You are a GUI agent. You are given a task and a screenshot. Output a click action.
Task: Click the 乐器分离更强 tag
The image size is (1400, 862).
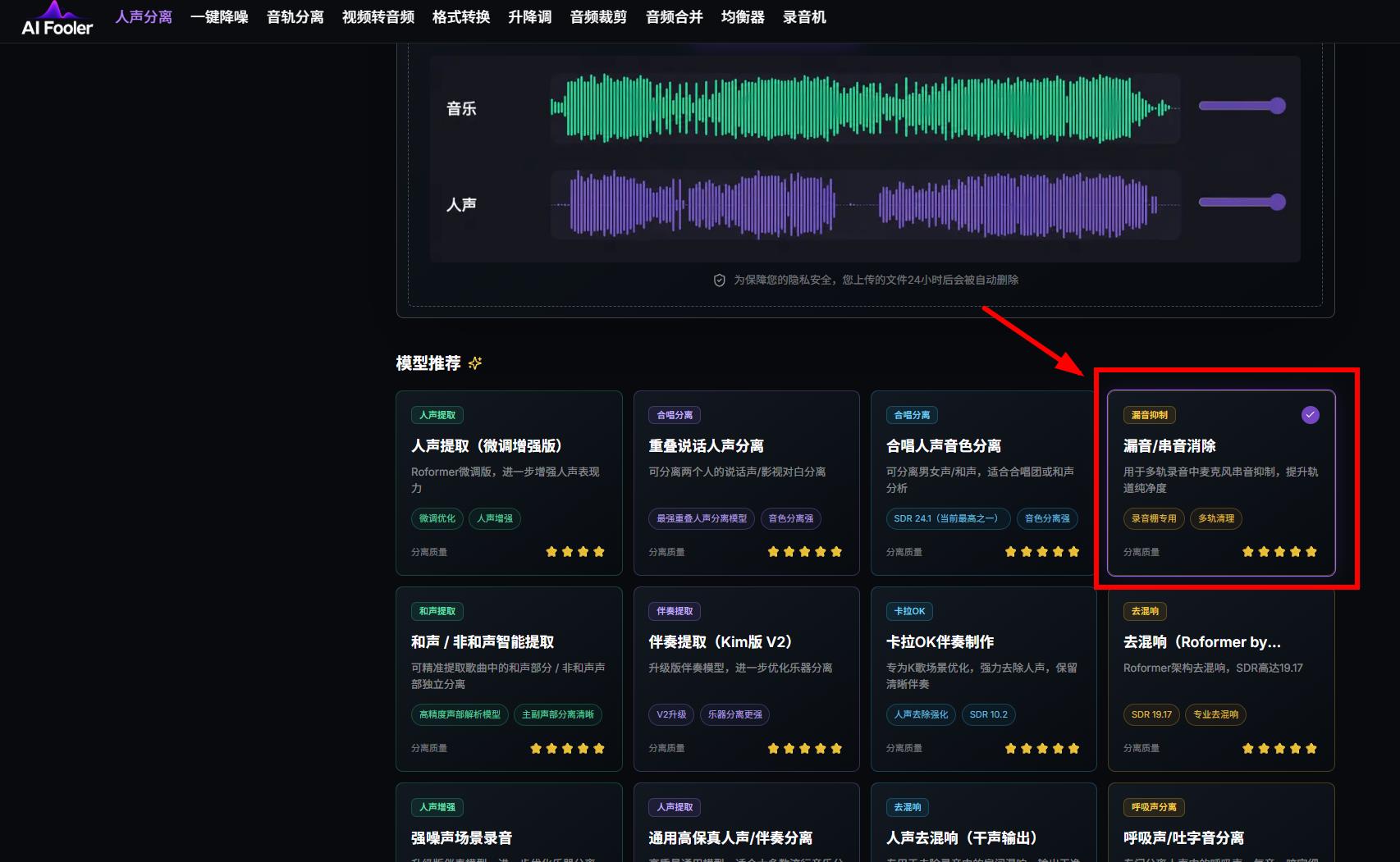click(735, 714)
